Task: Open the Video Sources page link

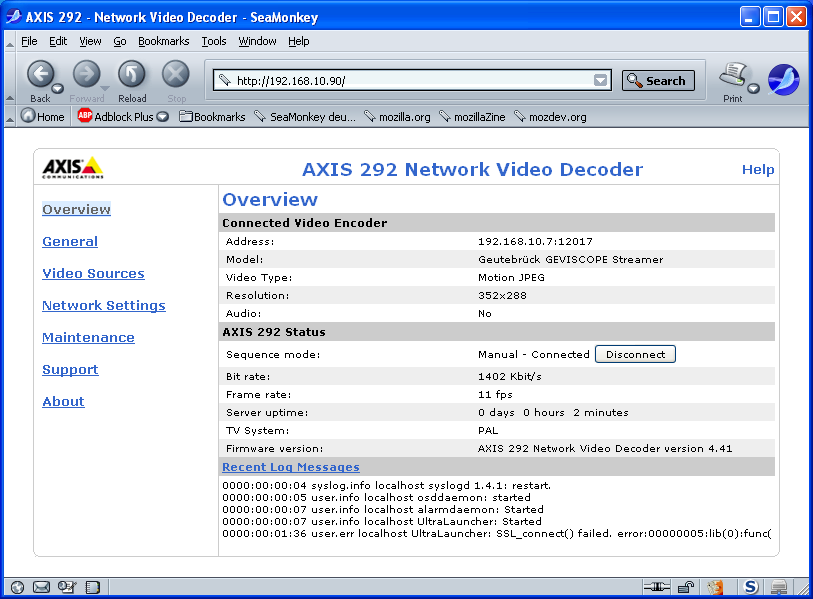Action: pyautogui.click(x=93, y=273)
